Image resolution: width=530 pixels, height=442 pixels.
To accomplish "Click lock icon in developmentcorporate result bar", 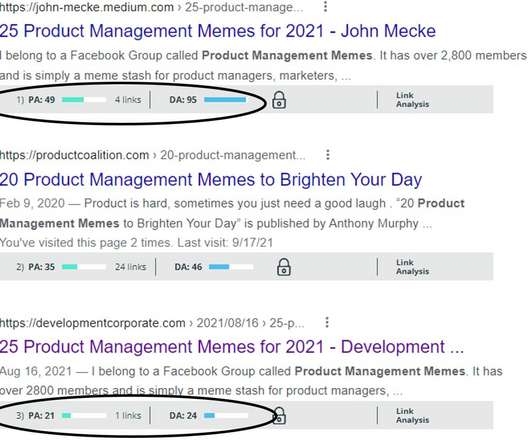I will (279, 415).
